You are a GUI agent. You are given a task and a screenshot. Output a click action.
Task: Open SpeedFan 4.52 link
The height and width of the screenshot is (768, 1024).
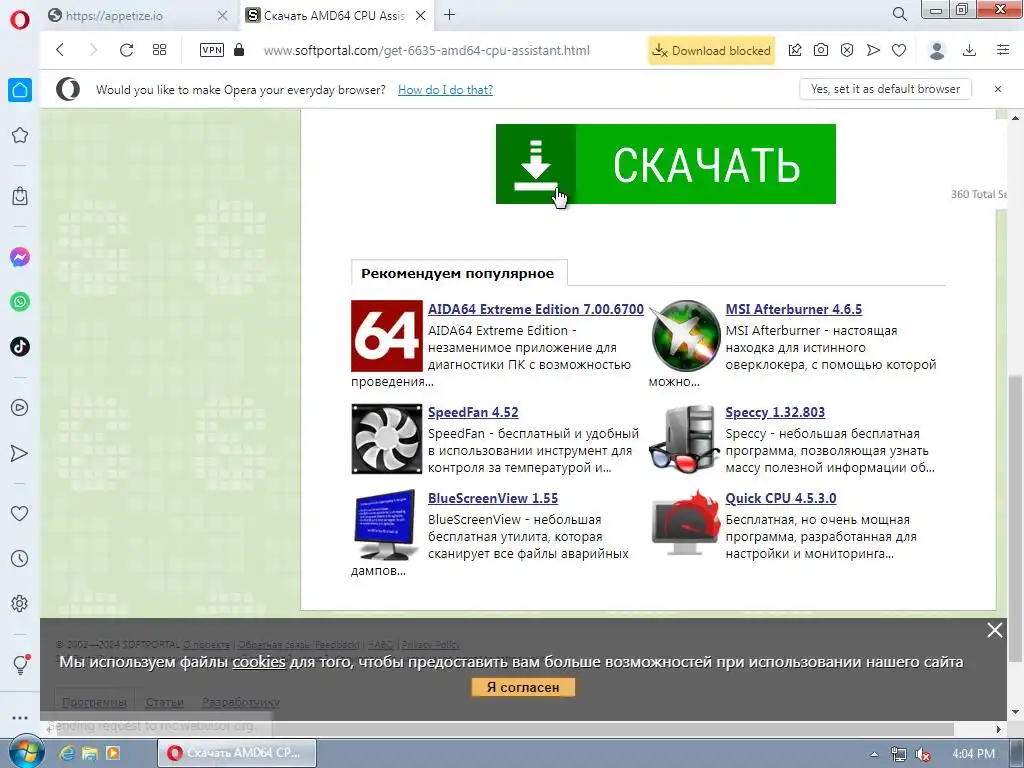pos(473,413)
